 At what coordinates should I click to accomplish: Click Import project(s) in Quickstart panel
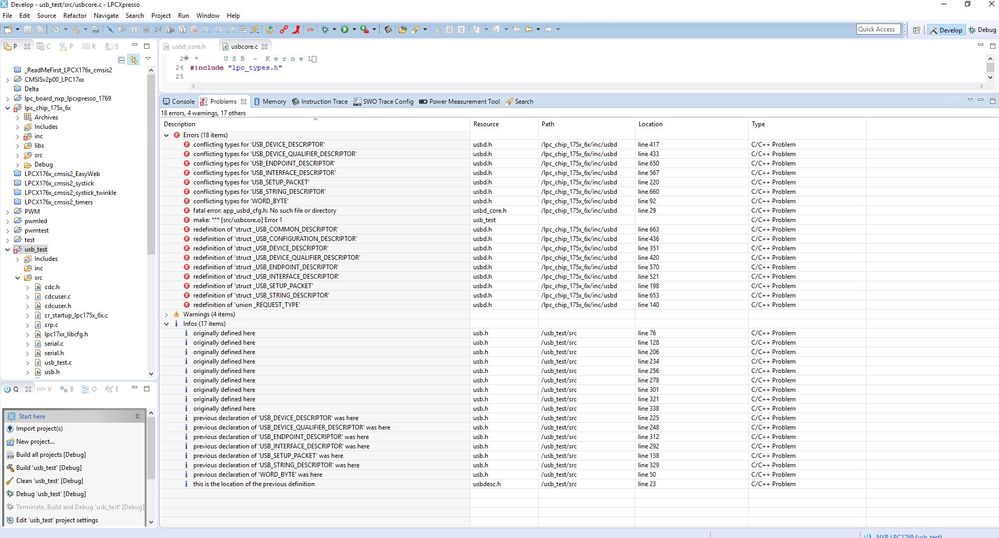39,428
